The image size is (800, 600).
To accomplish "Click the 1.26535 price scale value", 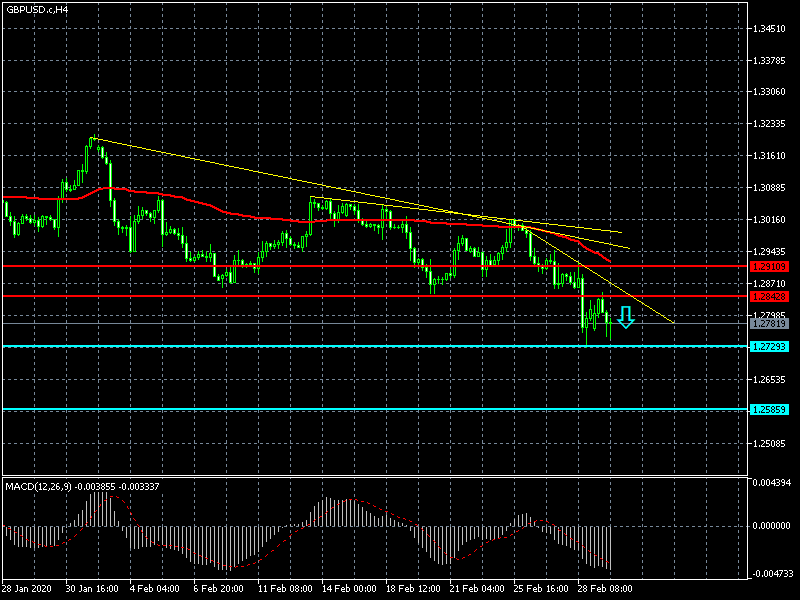I will tap(769, 380).
